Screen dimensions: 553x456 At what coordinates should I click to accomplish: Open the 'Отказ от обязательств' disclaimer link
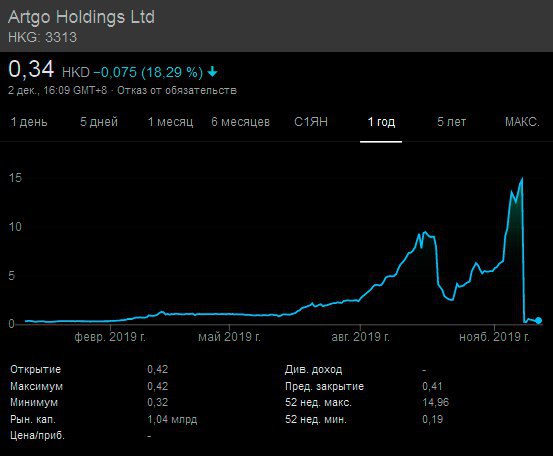point(177,91)
